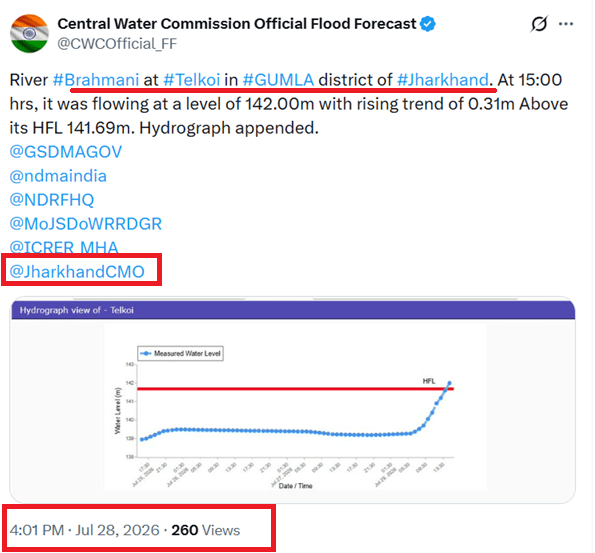Open the #Telkoi hashtag

pos(192,80)
